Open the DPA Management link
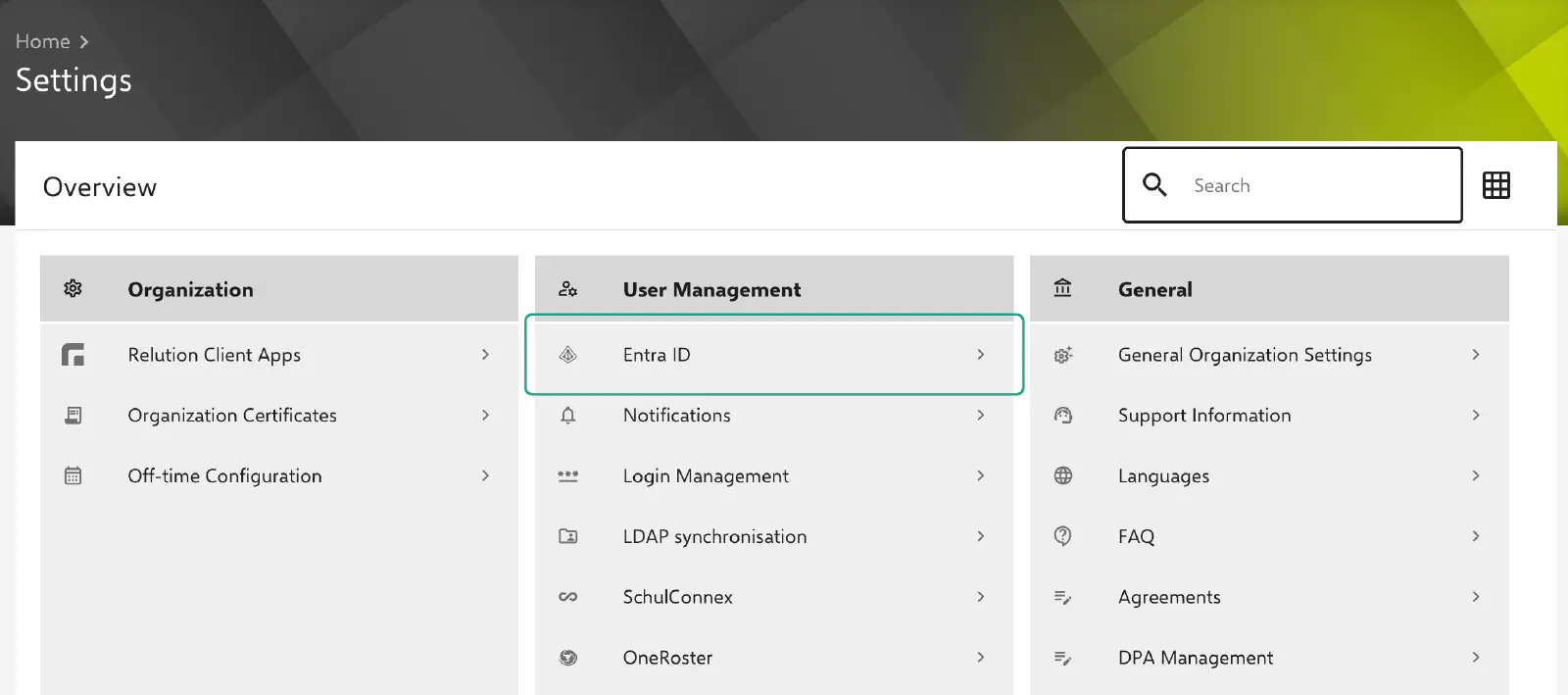 [1269, 658]
